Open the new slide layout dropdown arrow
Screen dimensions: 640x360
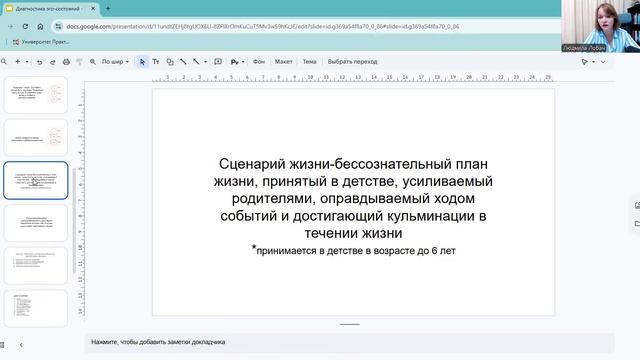coord(27,62)
